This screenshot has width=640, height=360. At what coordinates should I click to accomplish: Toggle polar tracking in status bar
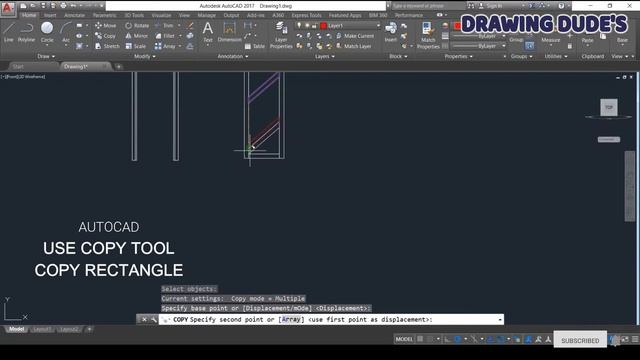coord(458,339)
